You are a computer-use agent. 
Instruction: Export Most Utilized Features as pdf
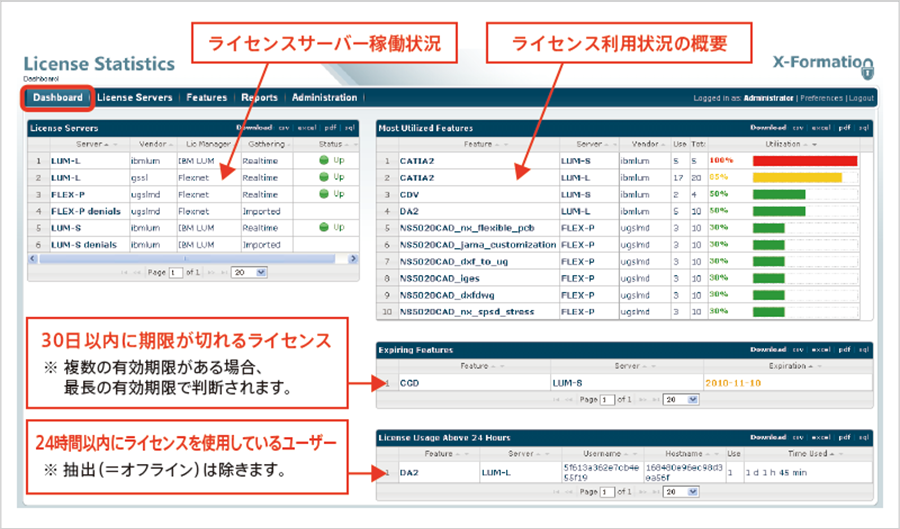[844, 128]
